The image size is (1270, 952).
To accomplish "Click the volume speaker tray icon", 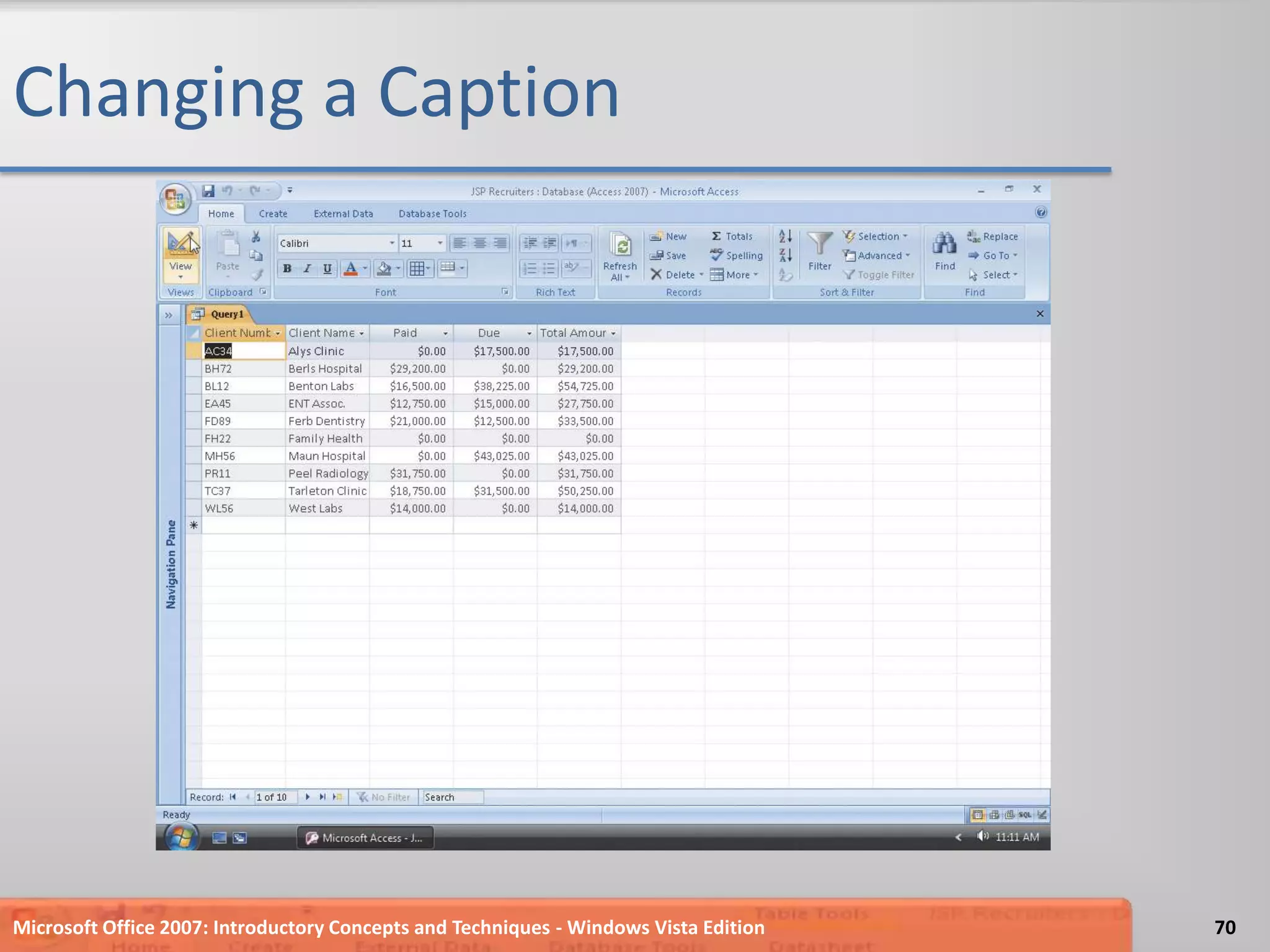I will (x=982, y=837).
